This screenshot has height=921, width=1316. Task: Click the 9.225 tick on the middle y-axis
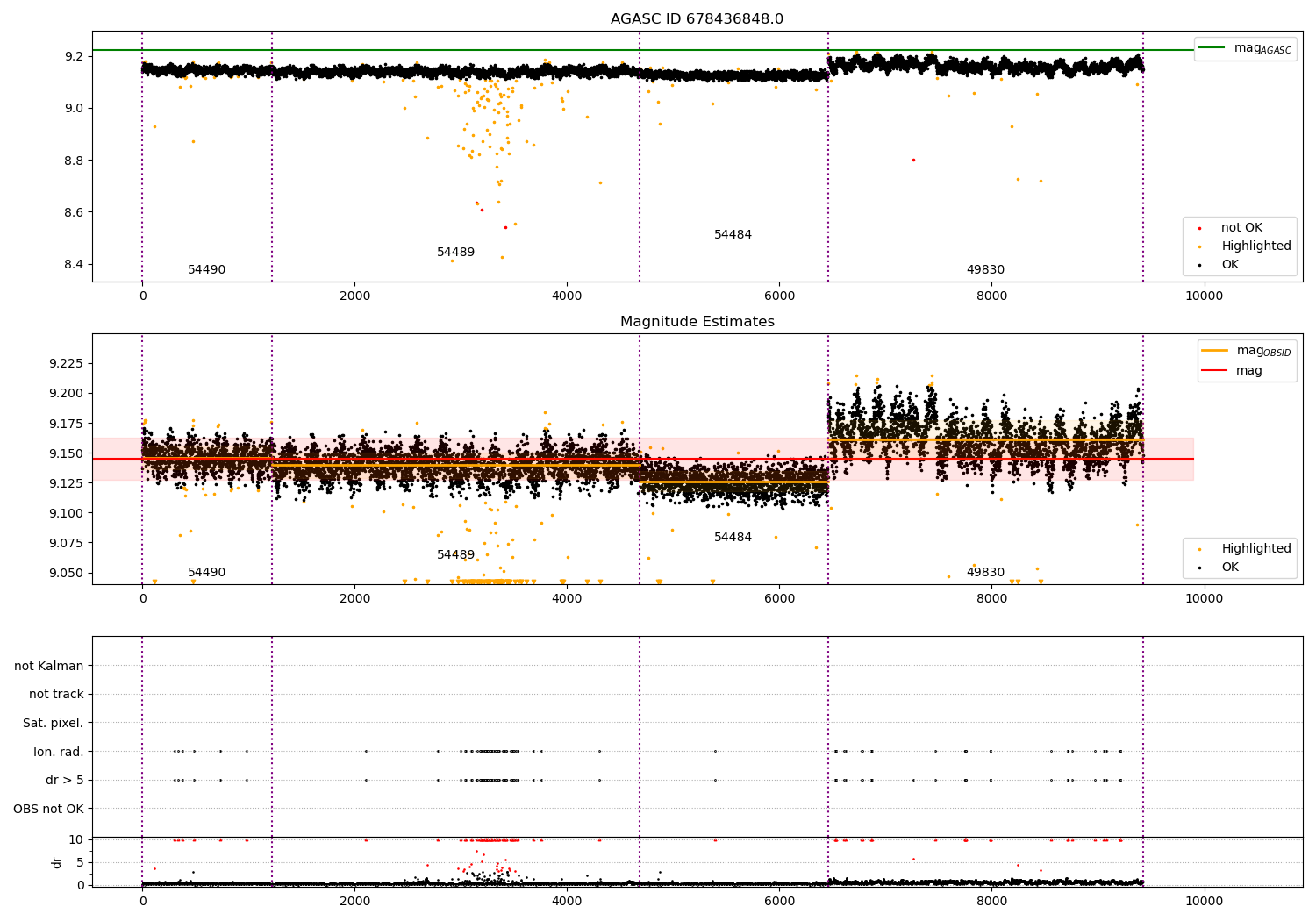point(67,363)
